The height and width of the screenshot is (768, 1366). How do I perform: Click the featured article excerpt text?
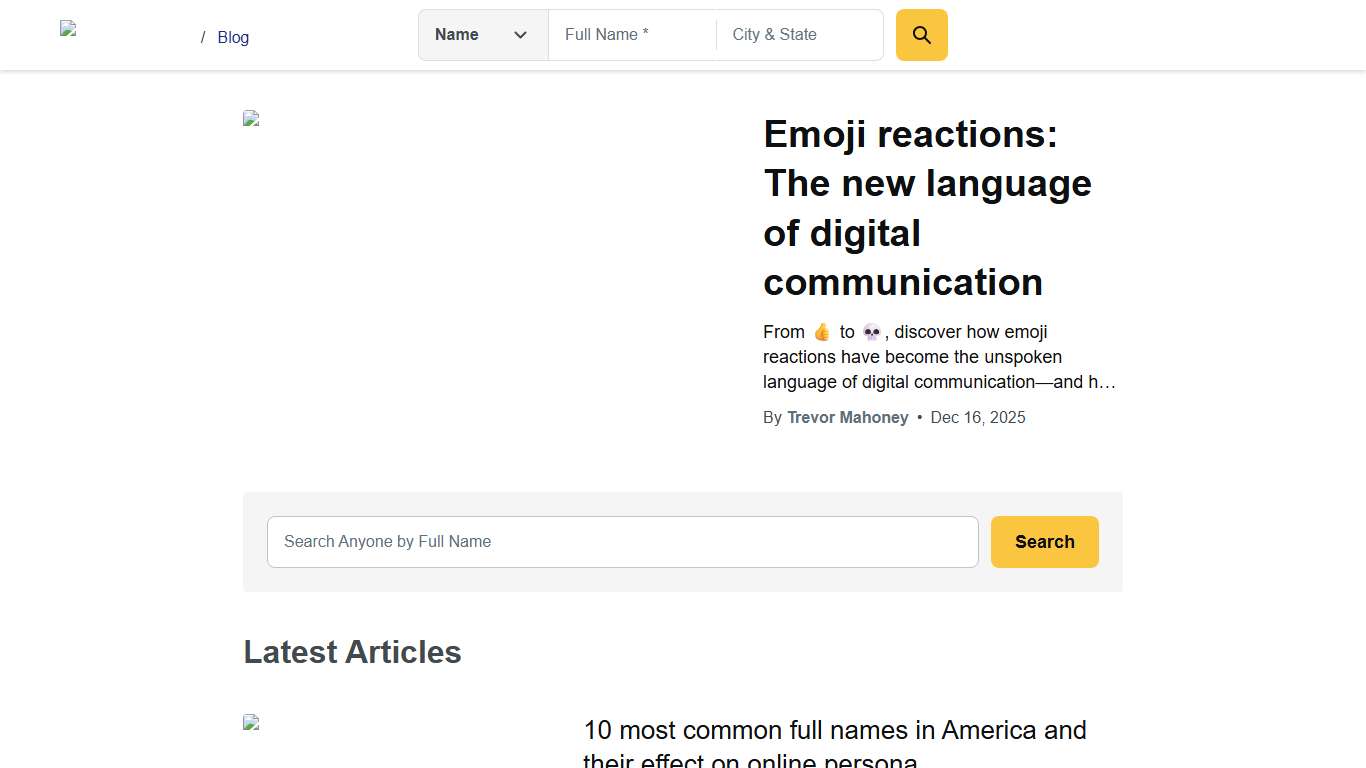click(938, 357)
